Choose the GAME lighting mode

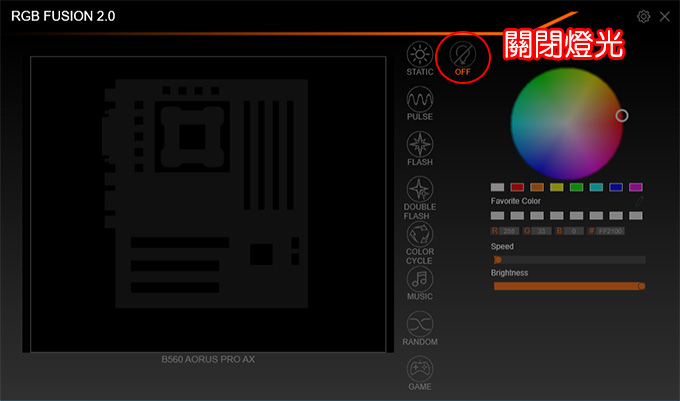click(x=420, y=373)
